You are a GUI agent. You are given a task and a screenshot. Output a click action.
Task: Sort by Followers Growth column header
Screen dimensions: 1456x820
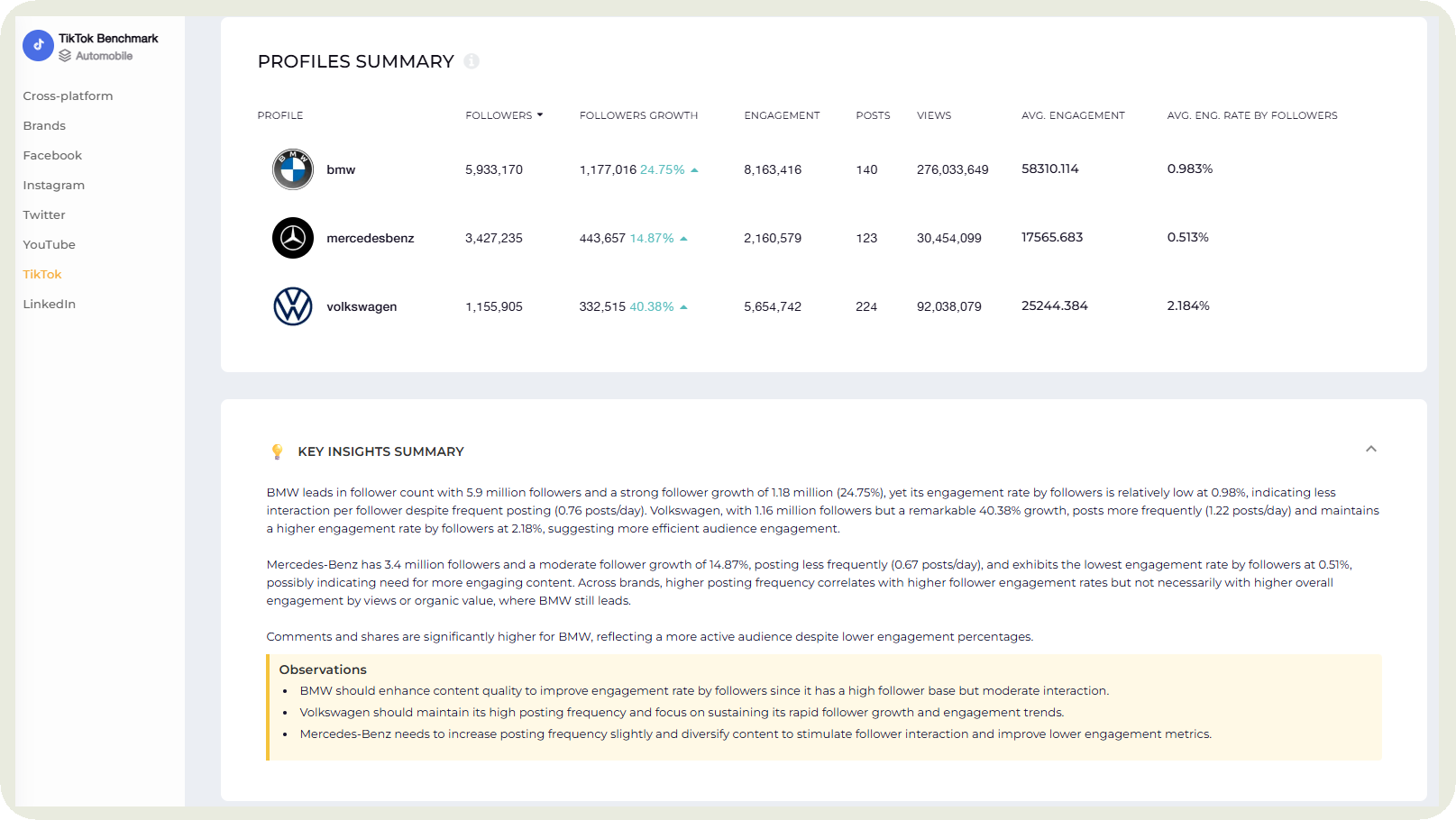tap(638, 115)
